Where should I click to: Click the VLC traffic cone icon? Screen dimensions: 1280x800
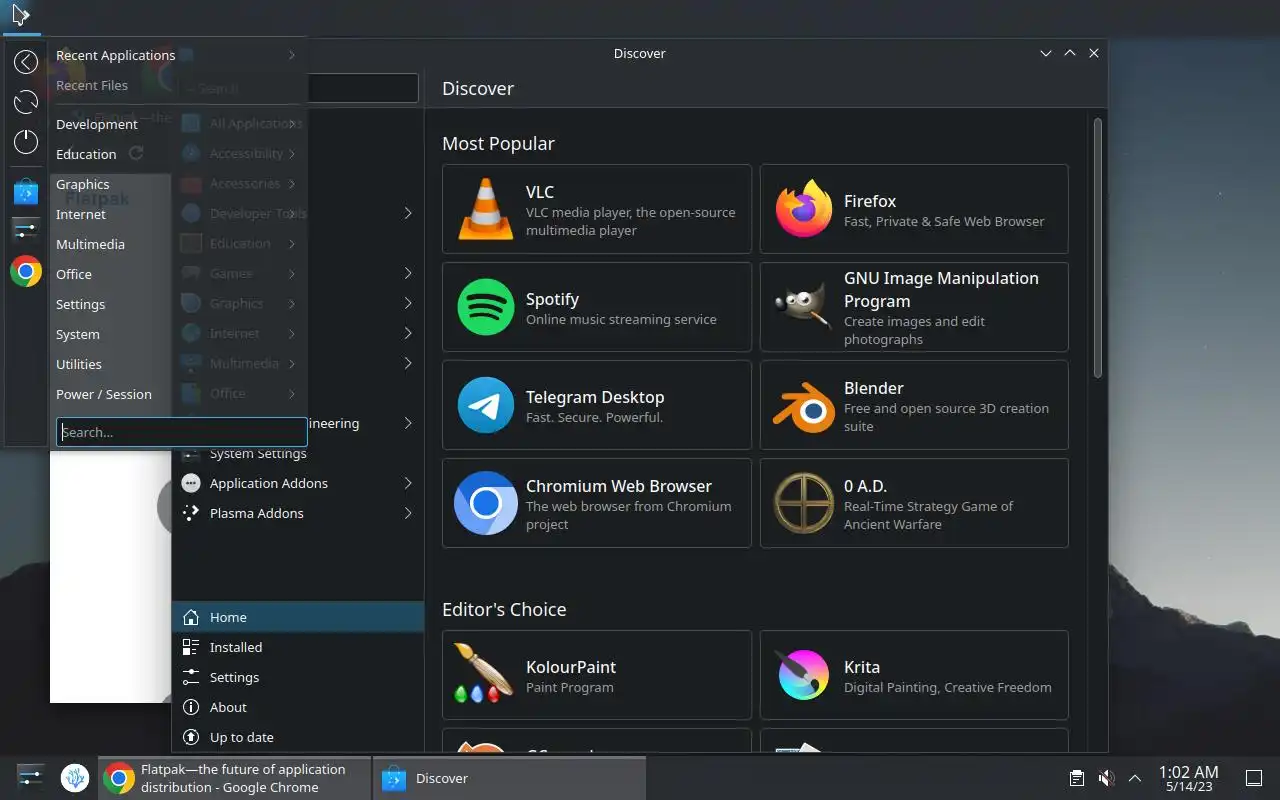tap(485, 209)
